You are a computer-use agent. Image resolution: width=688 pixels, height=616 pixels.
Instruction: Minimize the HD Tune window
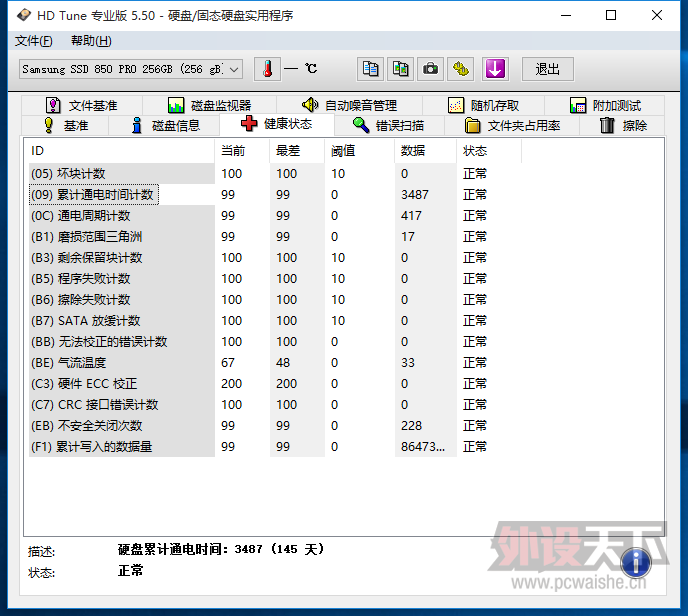click(566, 15)
